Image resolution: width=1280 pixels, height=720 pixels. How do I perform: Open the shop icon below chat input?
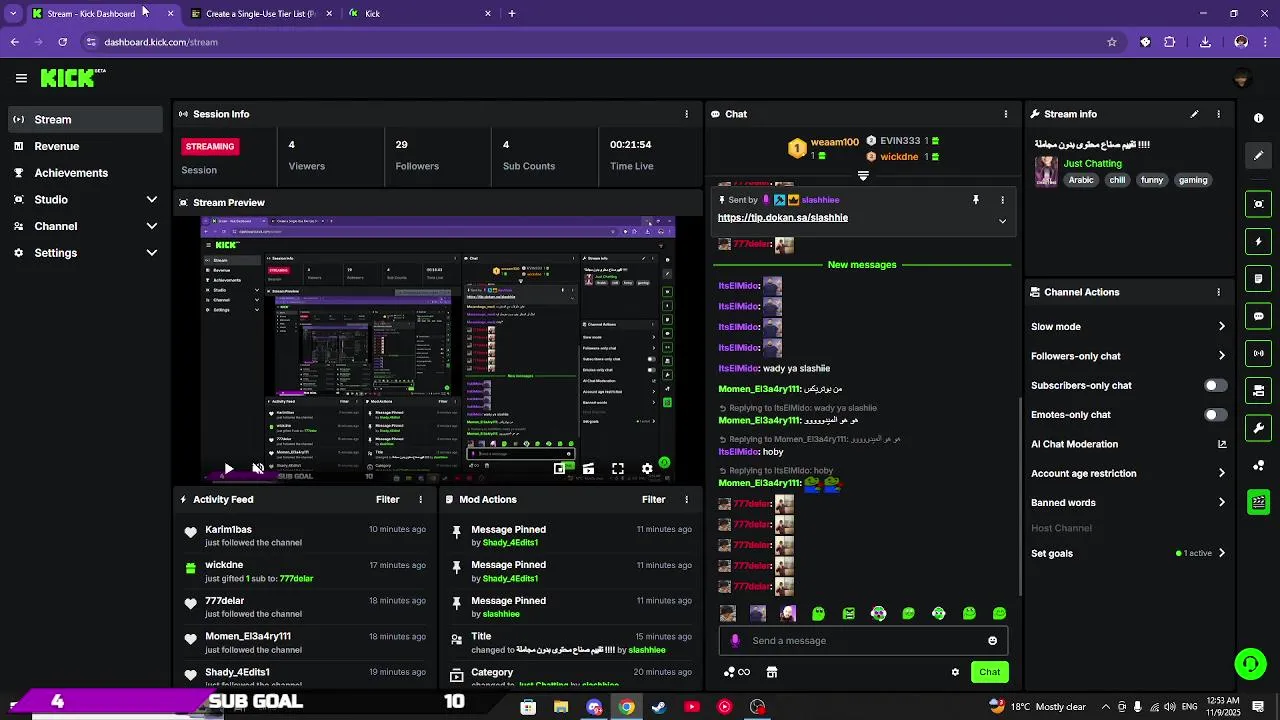pyautogui.click(x=771, y=672)
